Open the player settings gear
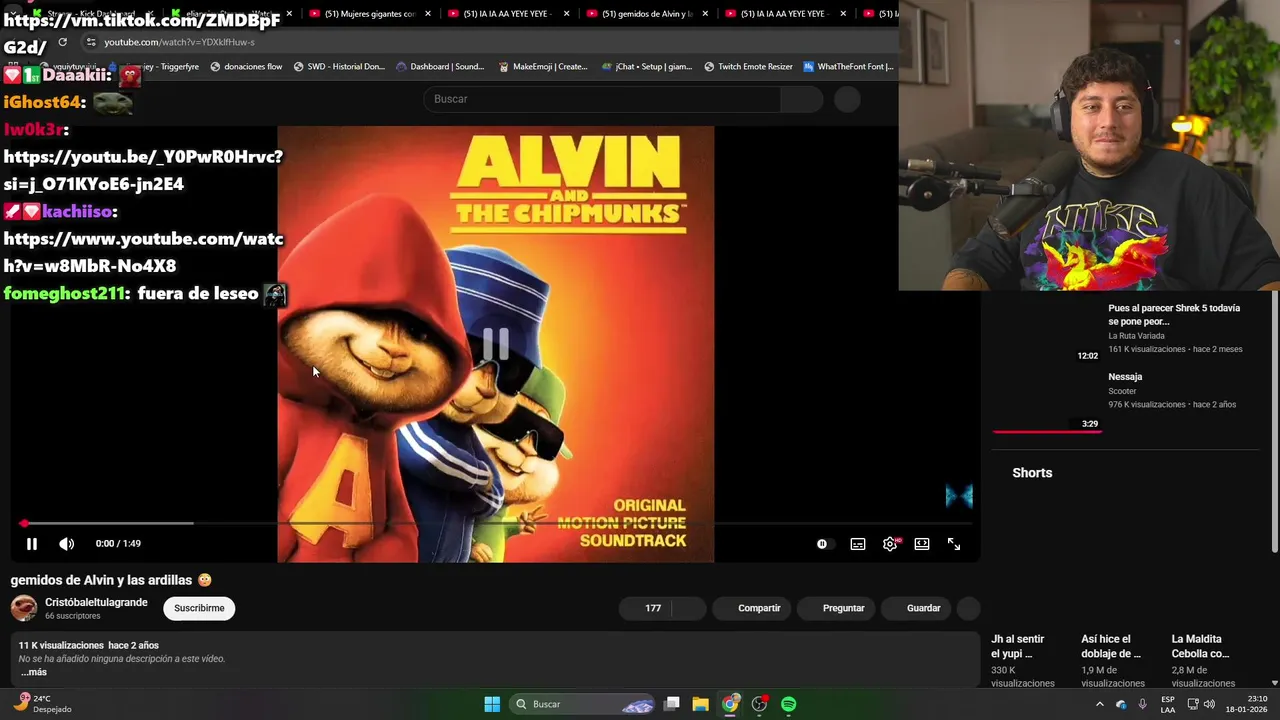This screenshot has width=1280, height=720. point(890,544)
